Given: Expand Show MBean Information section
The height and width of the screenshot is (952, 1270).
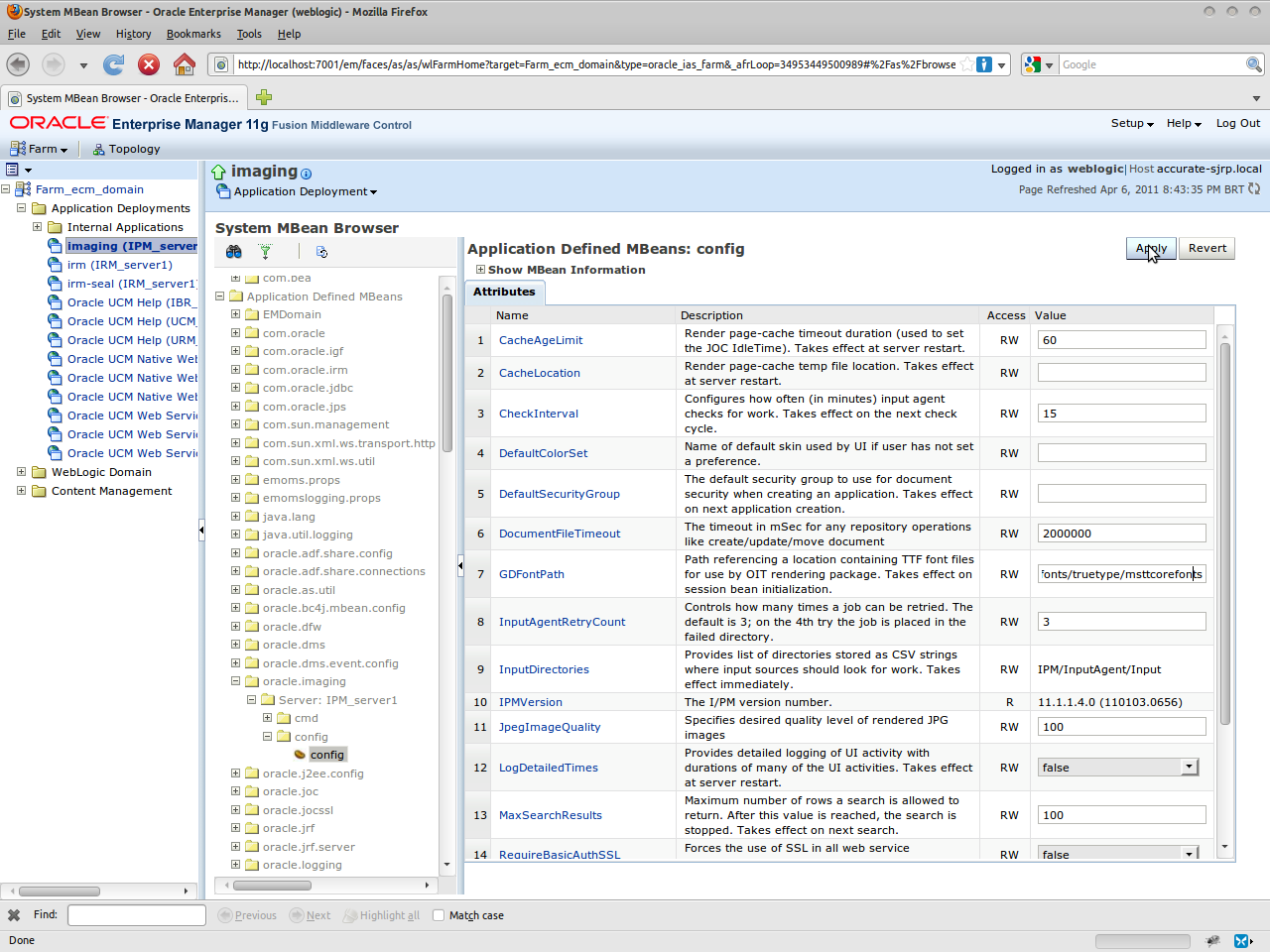Looking at the screenshot, I should (481, 270).
